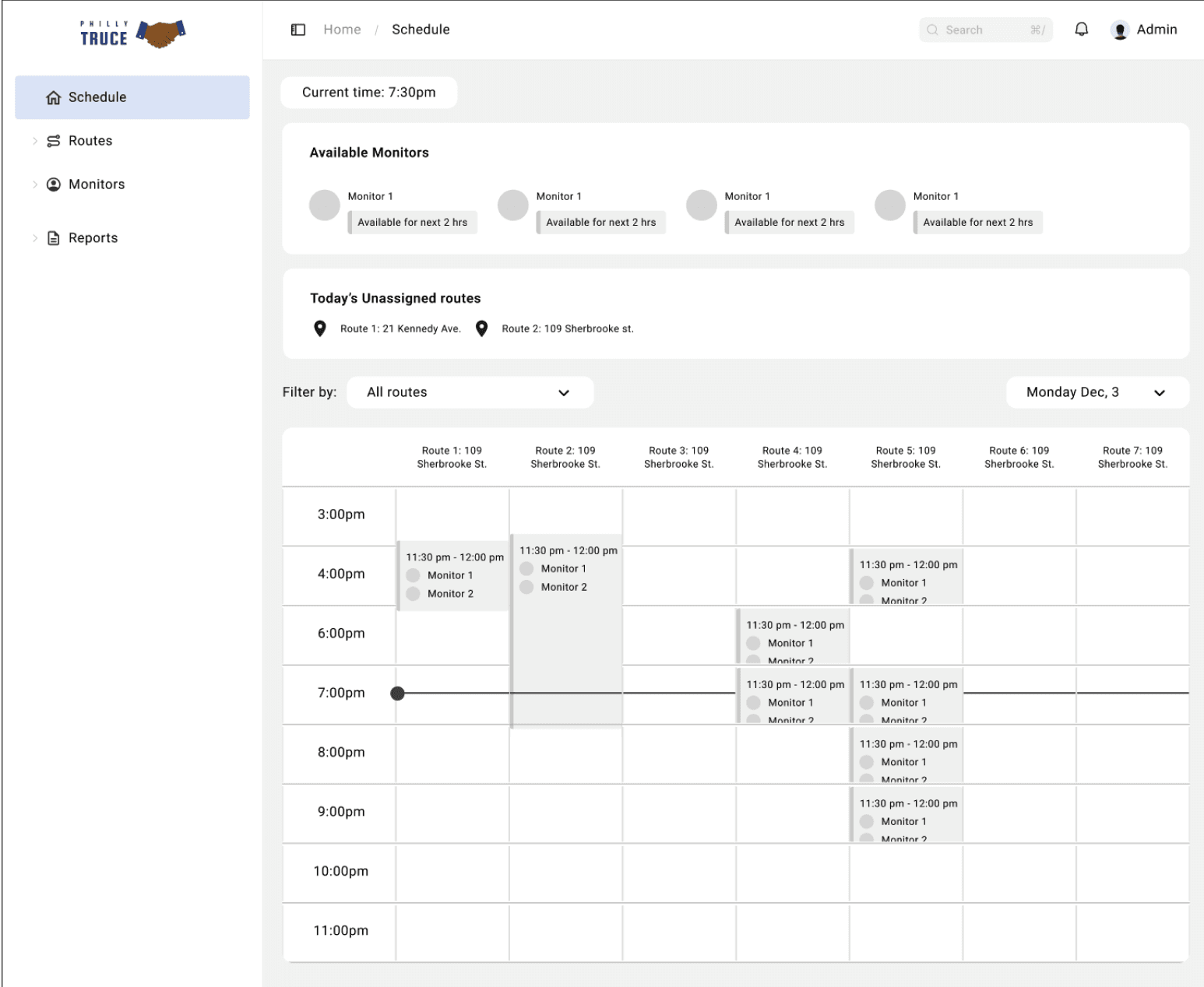
Task: Click the current time marker dot at 7:00pm
Action: (x=398, y=693)
